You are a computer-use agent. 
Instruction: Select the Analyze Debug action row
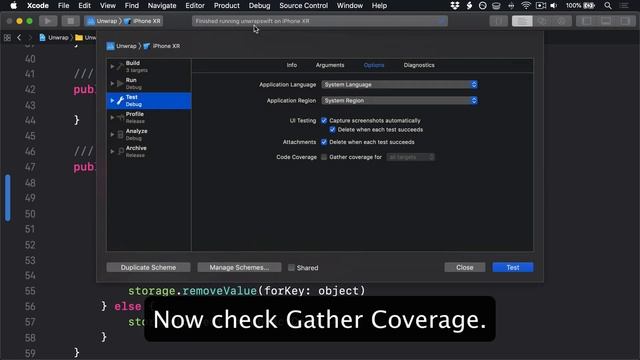149,134
